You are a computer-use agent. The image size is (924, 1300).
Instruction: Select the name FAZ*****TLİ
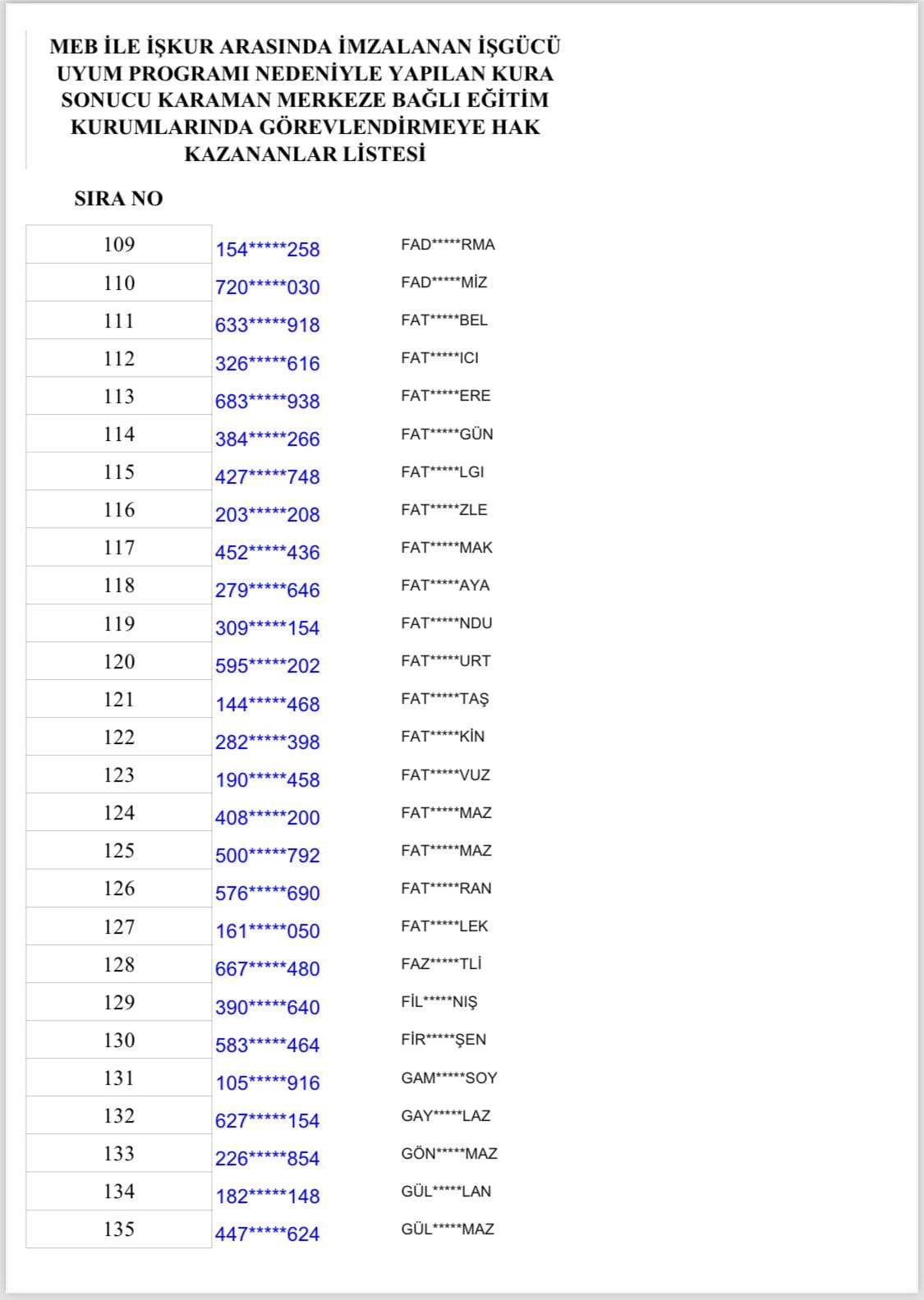441,964
